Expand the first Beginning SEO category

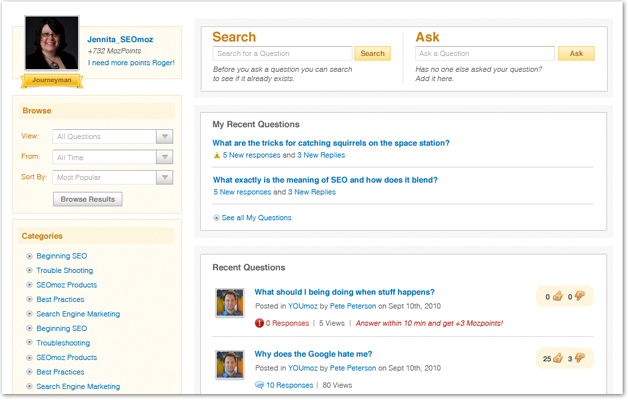[29, 256]
